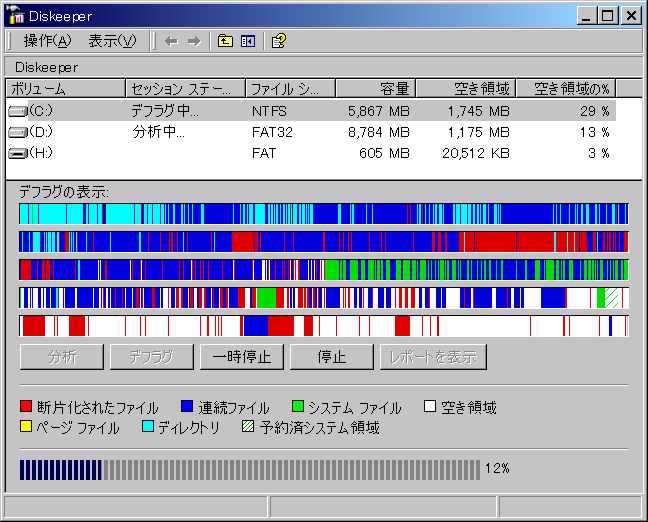Screen dimensions: 648x522
Task: Stop defragmentation with the 停止 button
Action: pyautogui.click(x=332, y=357)
